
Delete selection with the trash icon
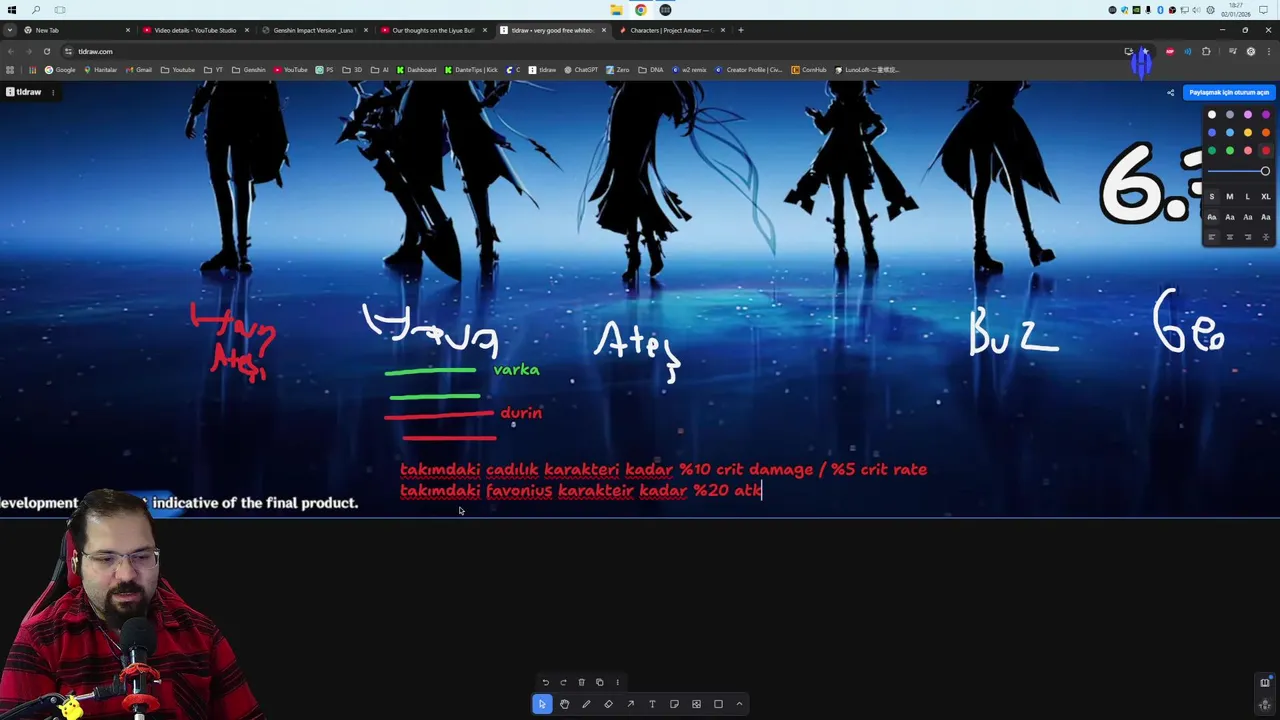[x=581, y=682]
